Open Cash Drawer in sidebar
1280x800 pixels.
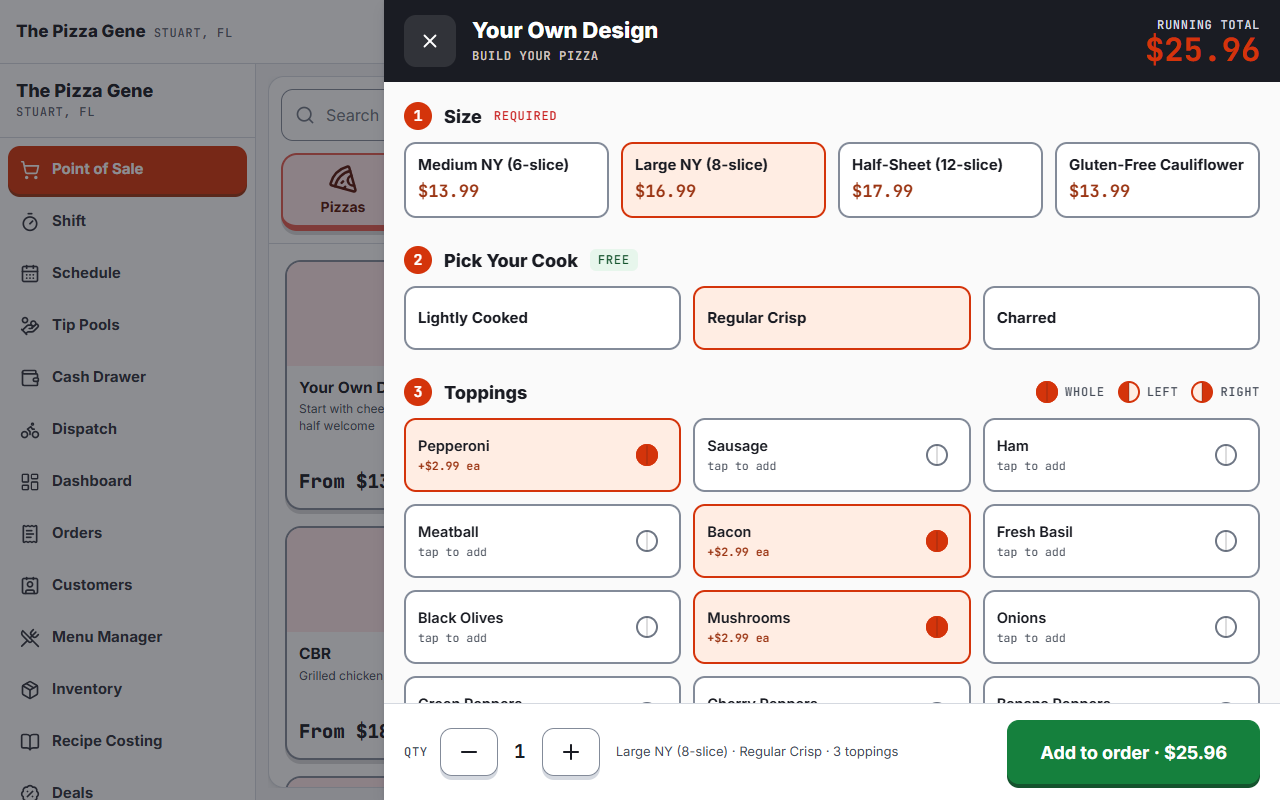coord(127,377)
